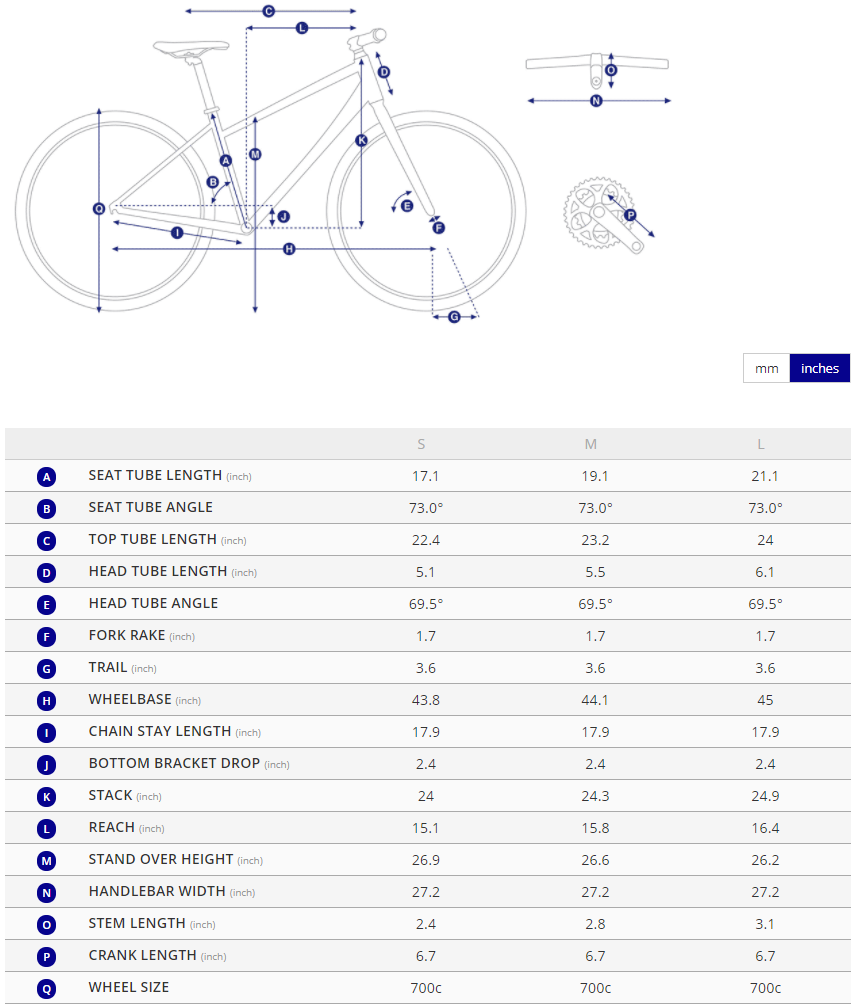This screenshot has height=1008, width=856.
Task: Click the crankset illustration
Action: tap(598, 212)
